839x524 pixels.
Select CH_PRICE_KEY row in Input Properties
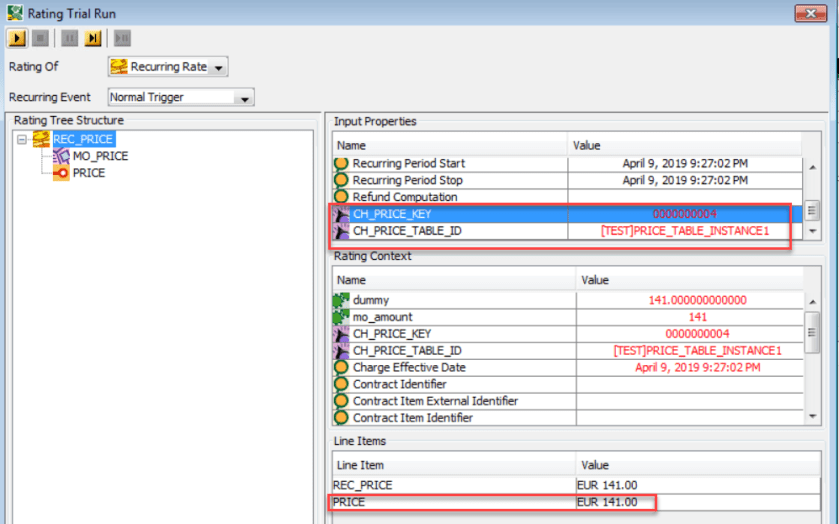click(x=450, y=214)
